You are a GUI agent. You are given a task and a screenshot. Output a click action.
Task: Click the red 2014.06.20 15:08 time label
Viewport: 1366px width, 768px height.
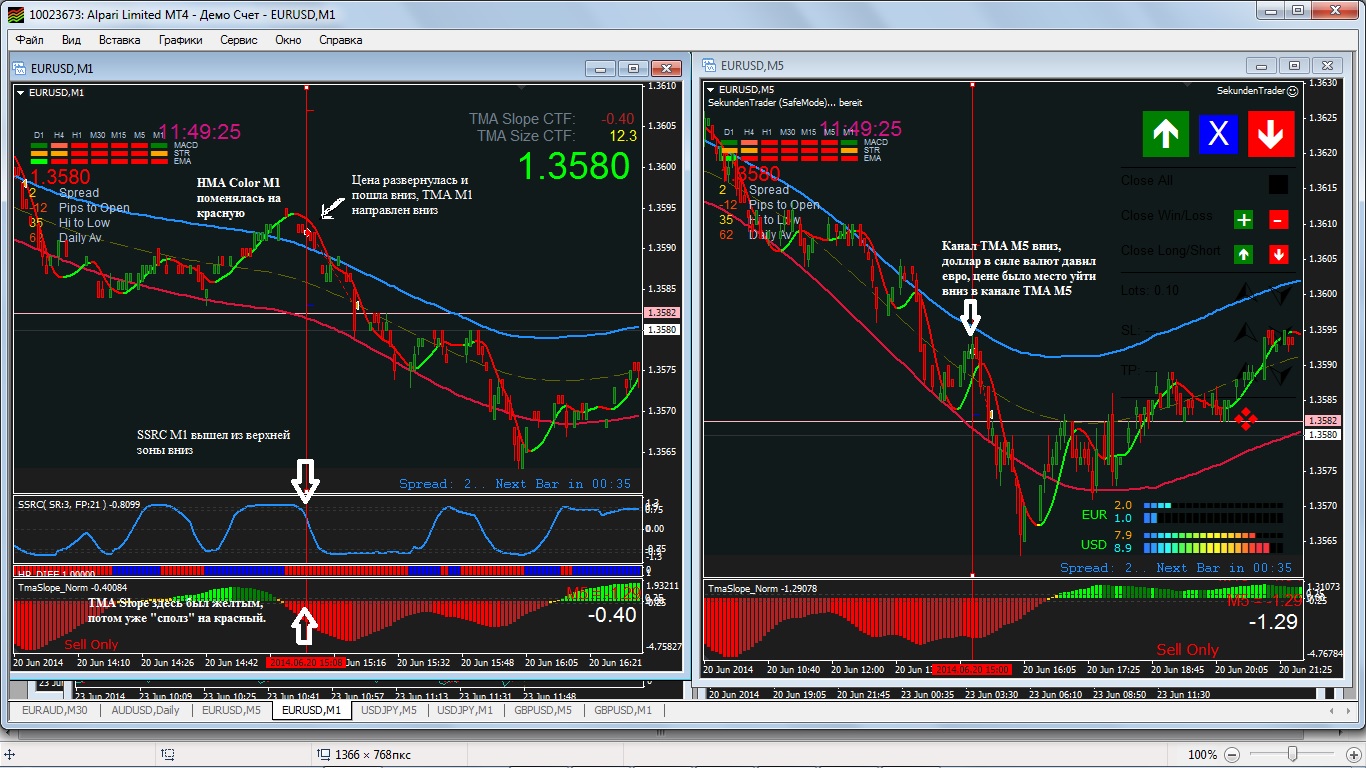tap(306, 662)
